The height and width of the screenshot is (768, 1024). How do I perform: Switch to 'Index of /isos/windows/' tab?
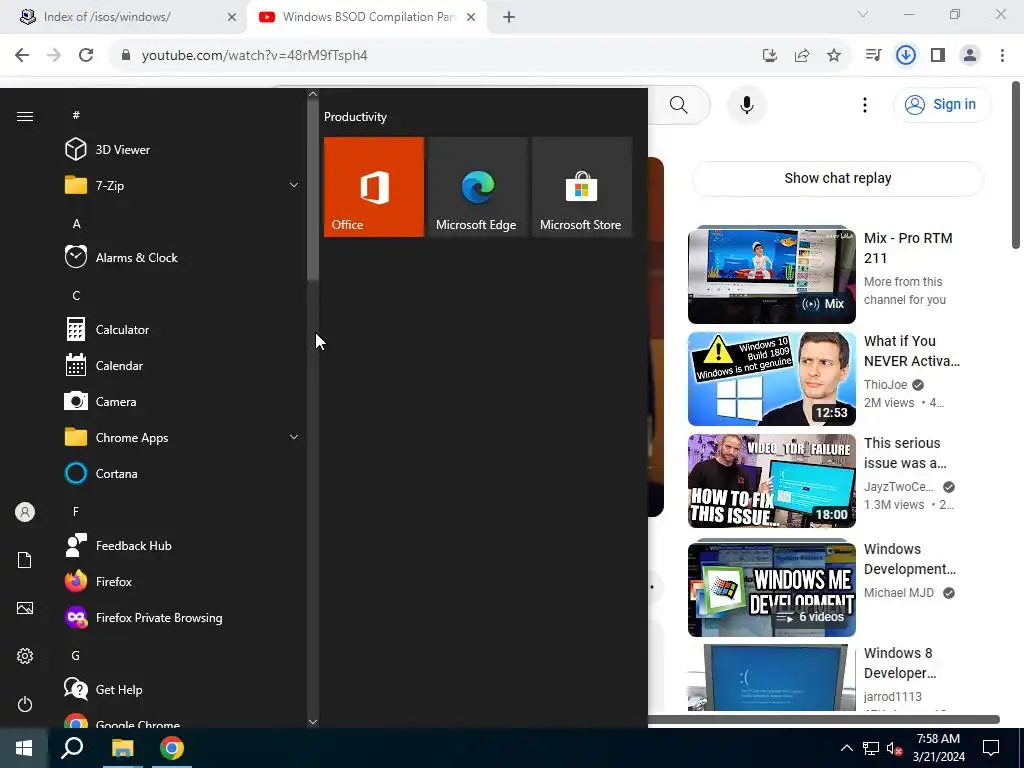point(124,17)
